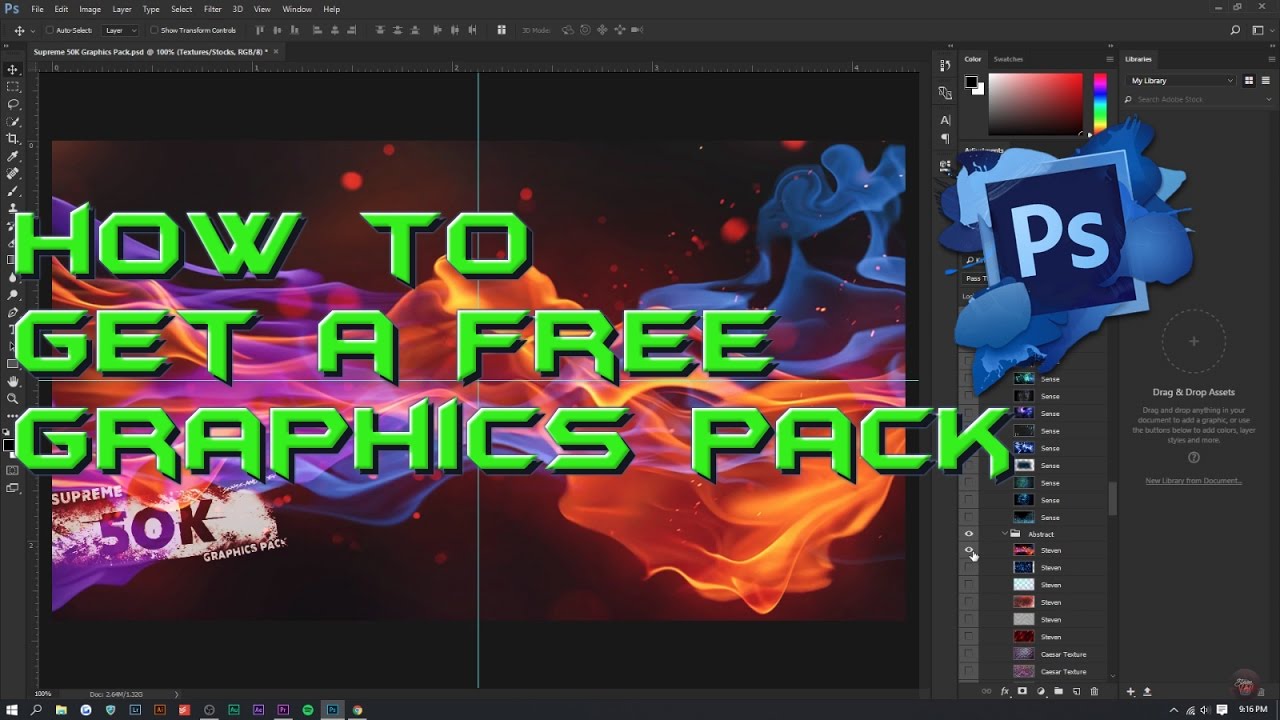Select the Brush tool
1280x720 pixels.
(13, 190)
